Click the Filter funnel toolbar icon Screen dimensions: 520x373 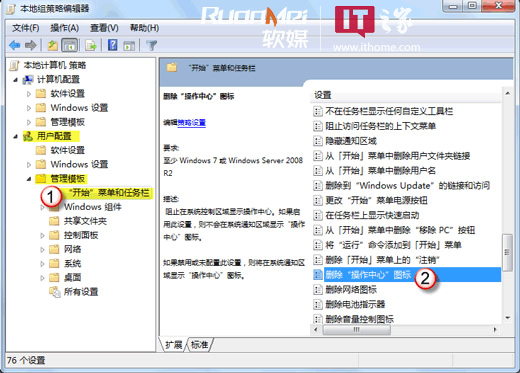click(152, 45)
